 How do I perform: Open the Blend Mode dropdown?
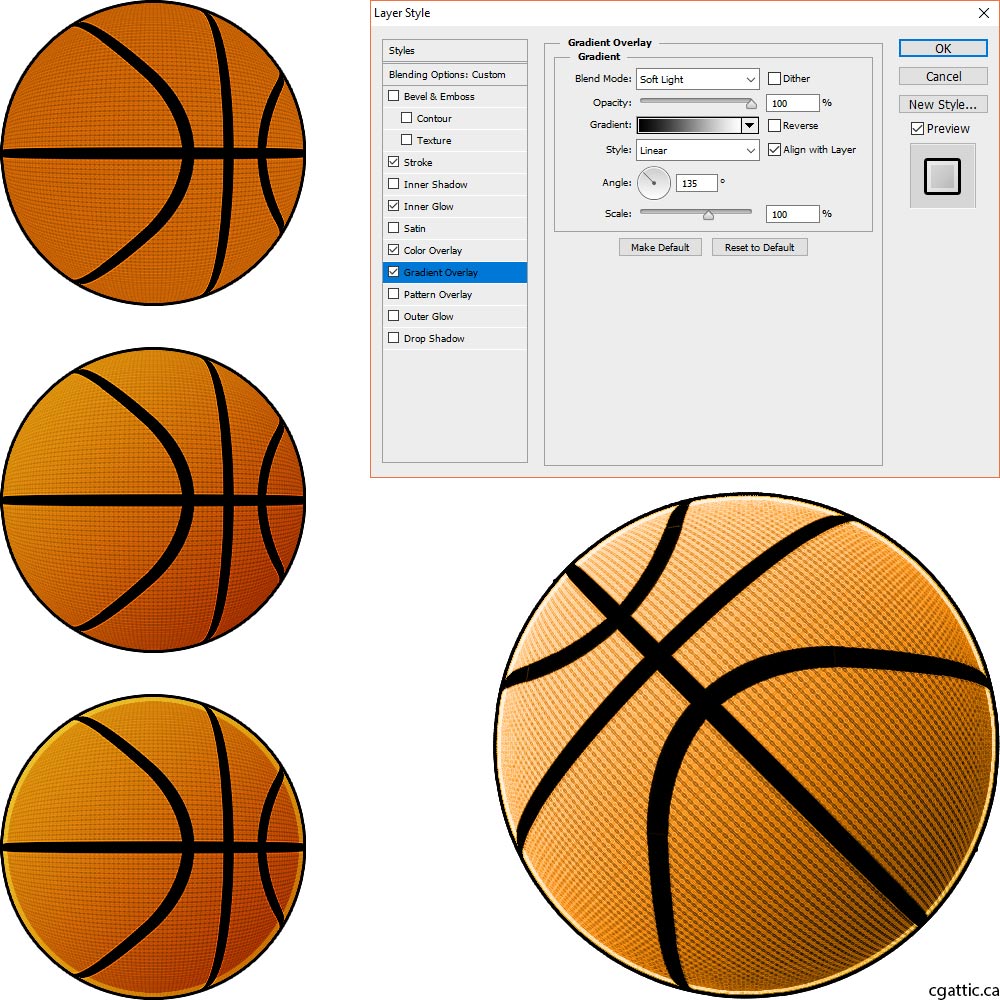click(x=696, y=78)
